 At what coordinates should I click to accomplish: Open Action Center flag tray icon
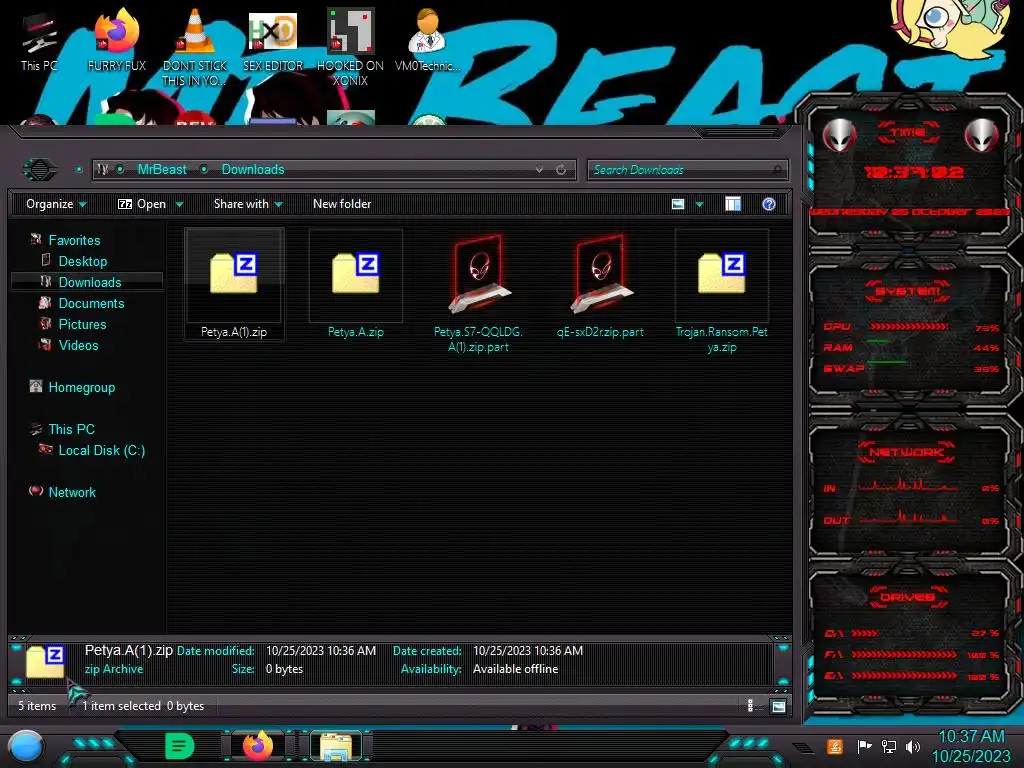pos(864,746)
